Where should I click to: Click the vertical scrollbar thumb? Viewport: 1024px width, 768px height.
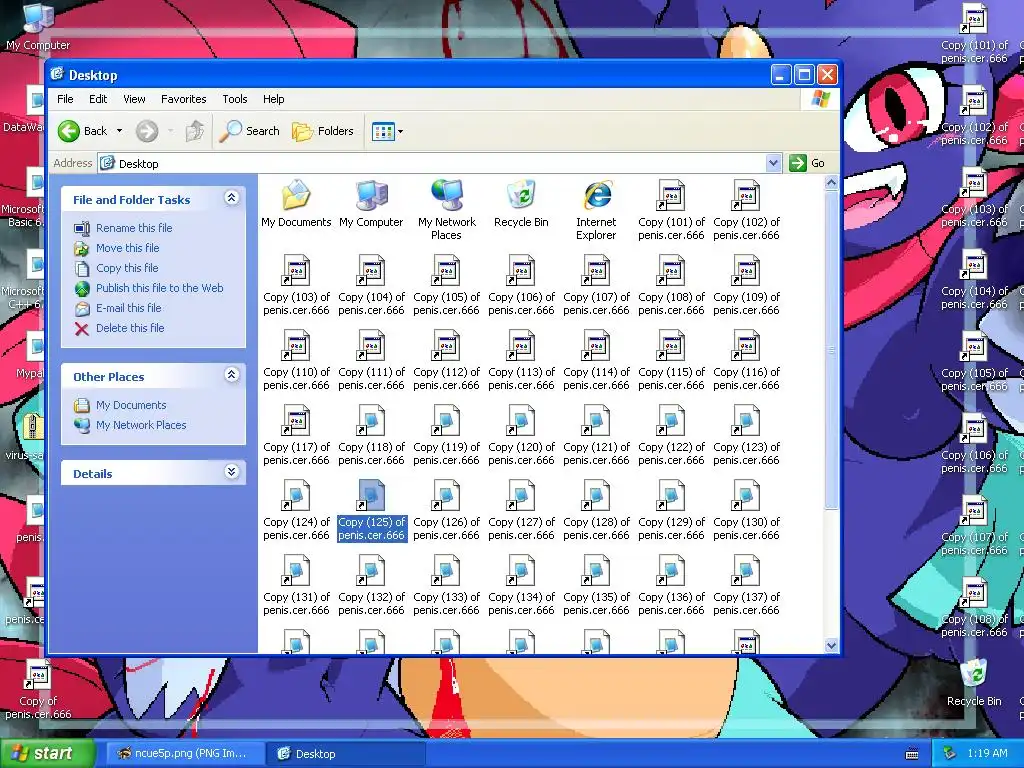point(831,350)
